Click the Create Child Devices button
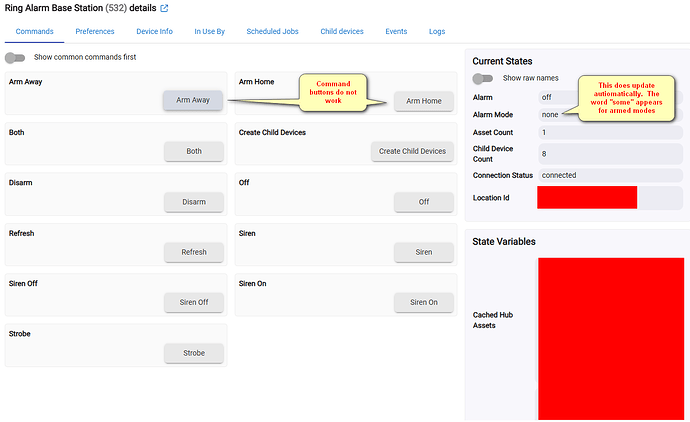This screenshot has height=422, width=690. (x=412, y=151)
